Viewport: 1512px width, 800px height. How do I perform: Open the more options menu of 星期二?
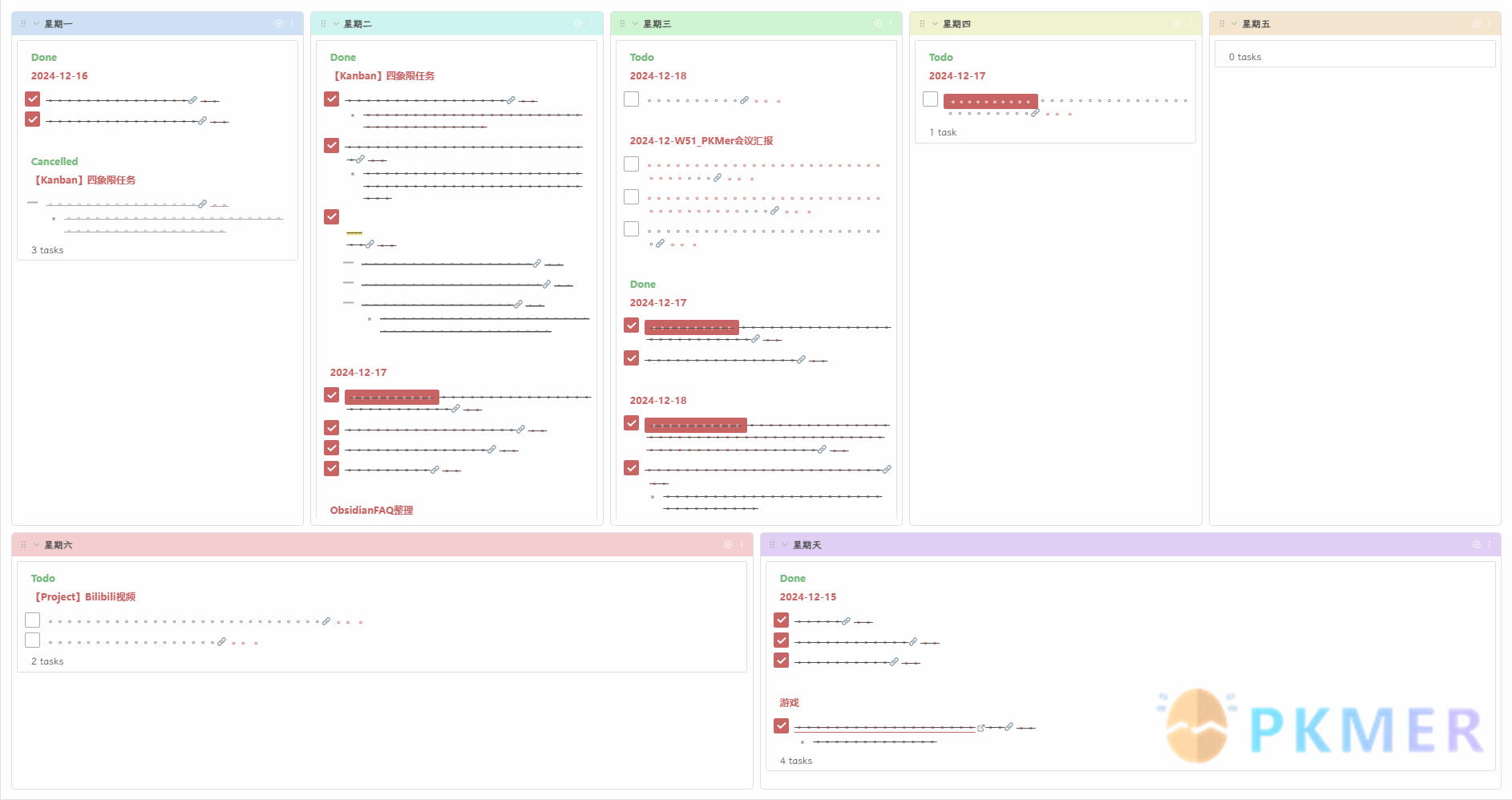pos(591,24)
